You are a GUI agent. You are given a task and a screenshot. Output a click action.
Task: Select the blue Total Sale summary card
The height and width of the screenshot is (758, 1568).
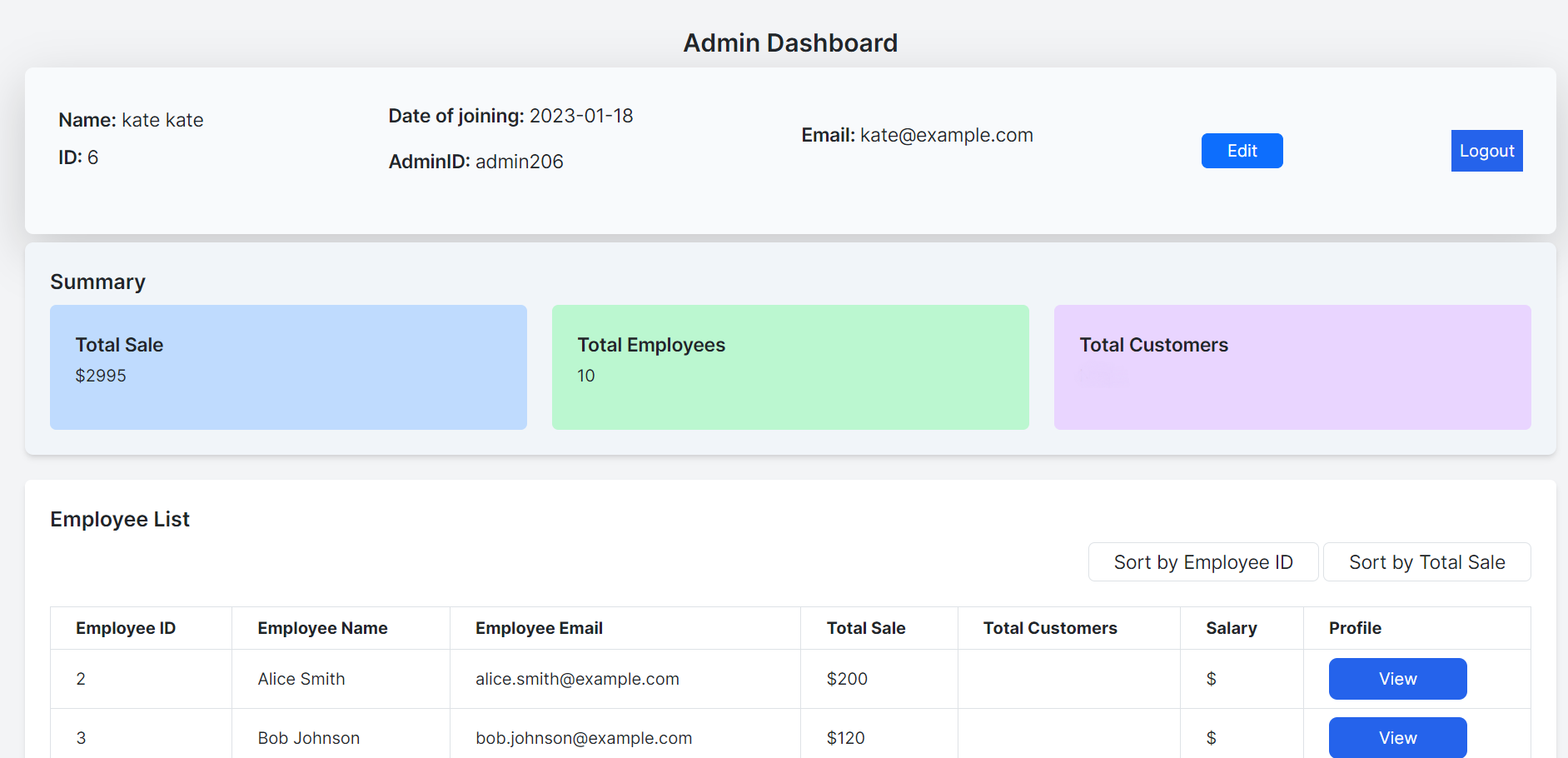(x=288, y=367)
